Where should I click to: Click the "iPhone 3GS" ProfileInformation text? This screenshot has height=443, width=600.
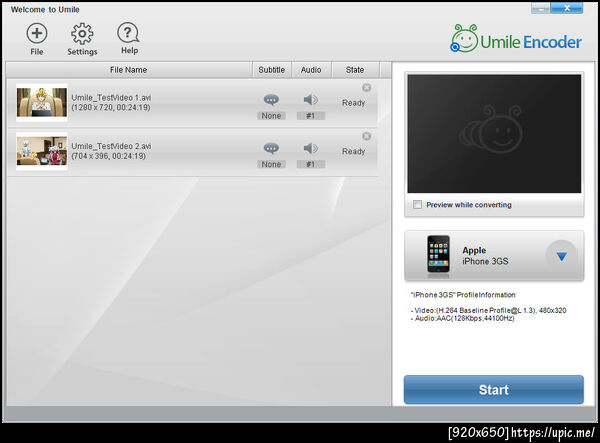[463, 295]
